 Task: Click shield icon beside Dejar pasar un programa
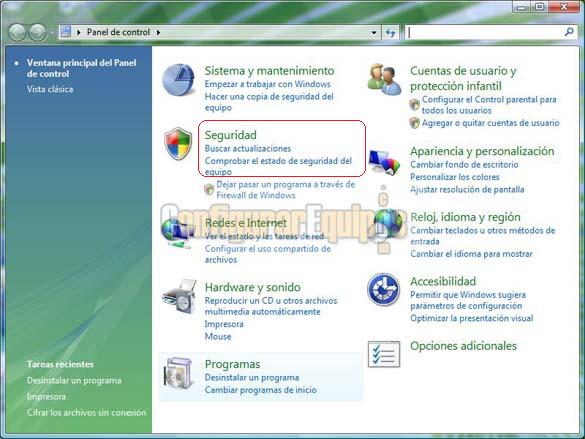pyautogui.click(x=209, y=189)
